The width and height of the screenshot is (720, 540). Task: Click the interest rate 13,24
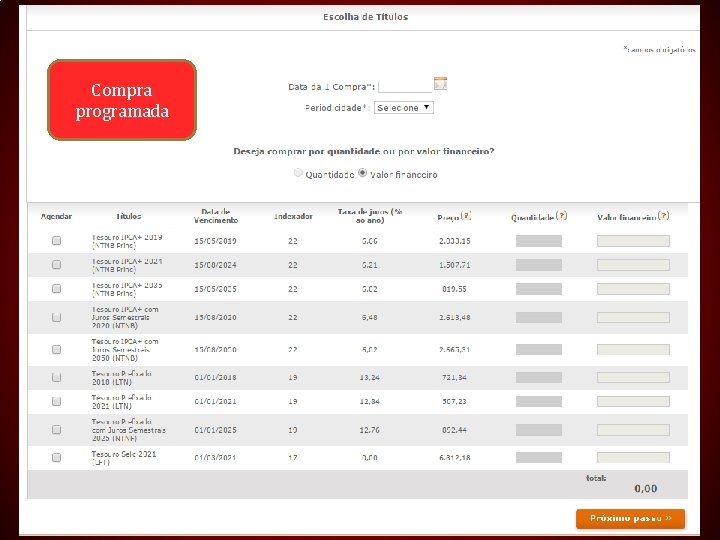coord(370,377)
